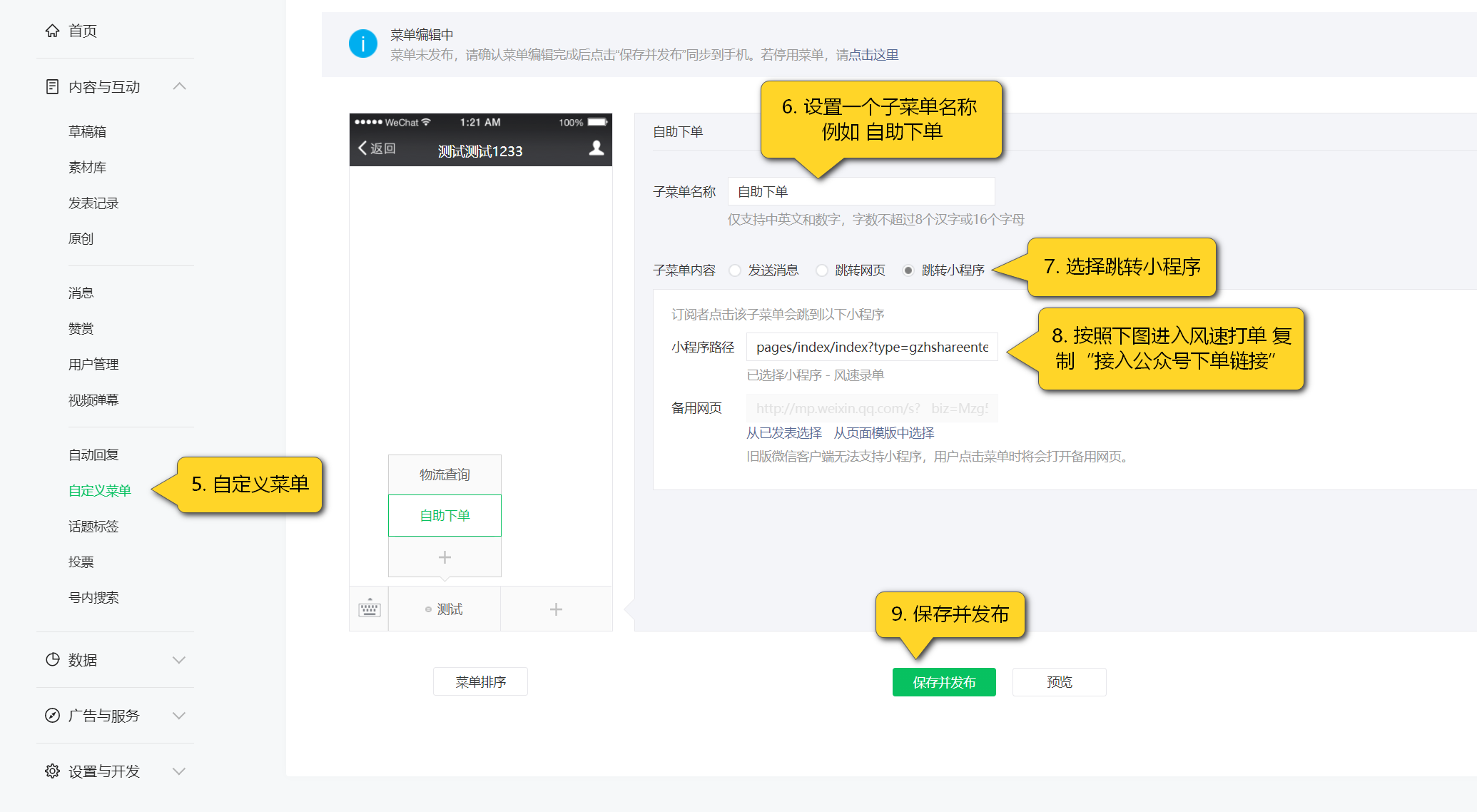Click the 从页面模版中选择 link
This screenshot has height=812, width=1477.
[884, 433]
